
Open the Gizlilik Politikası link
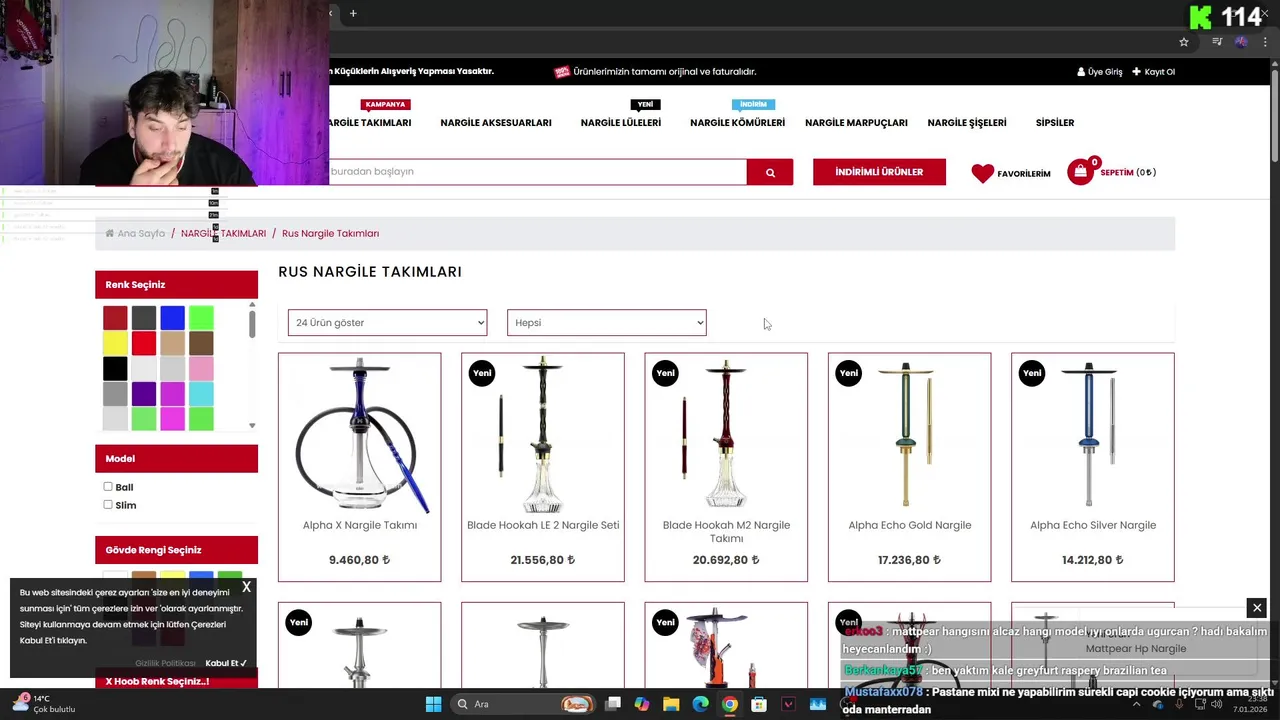[x=166, y=663]
